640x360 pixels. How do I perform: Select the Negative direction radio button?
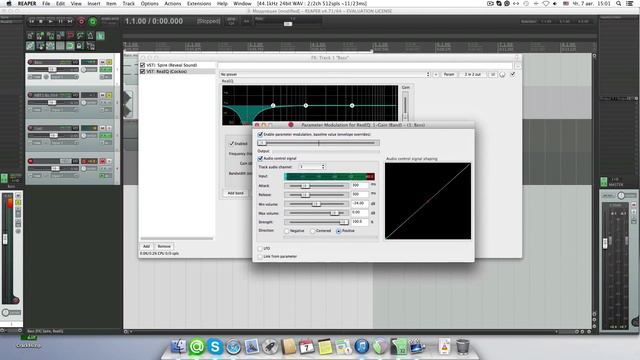(x=287, y=231)
